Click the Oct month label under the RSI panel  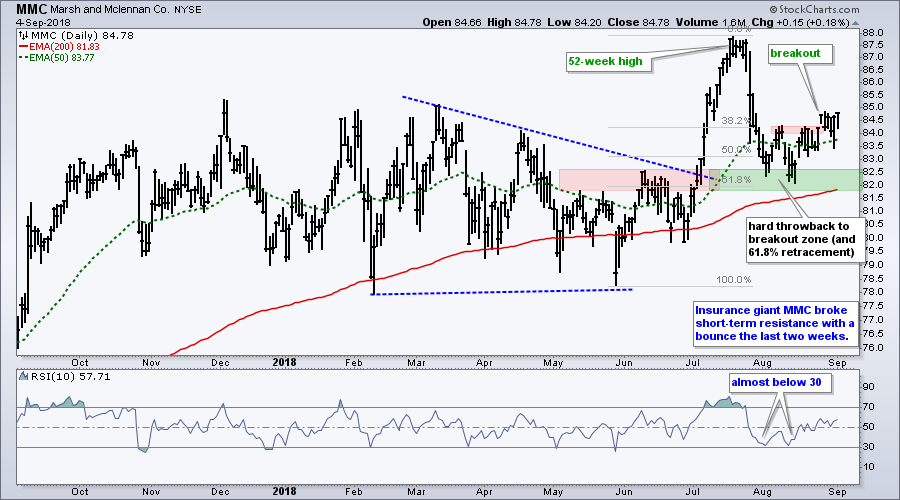tap(80, 492)
